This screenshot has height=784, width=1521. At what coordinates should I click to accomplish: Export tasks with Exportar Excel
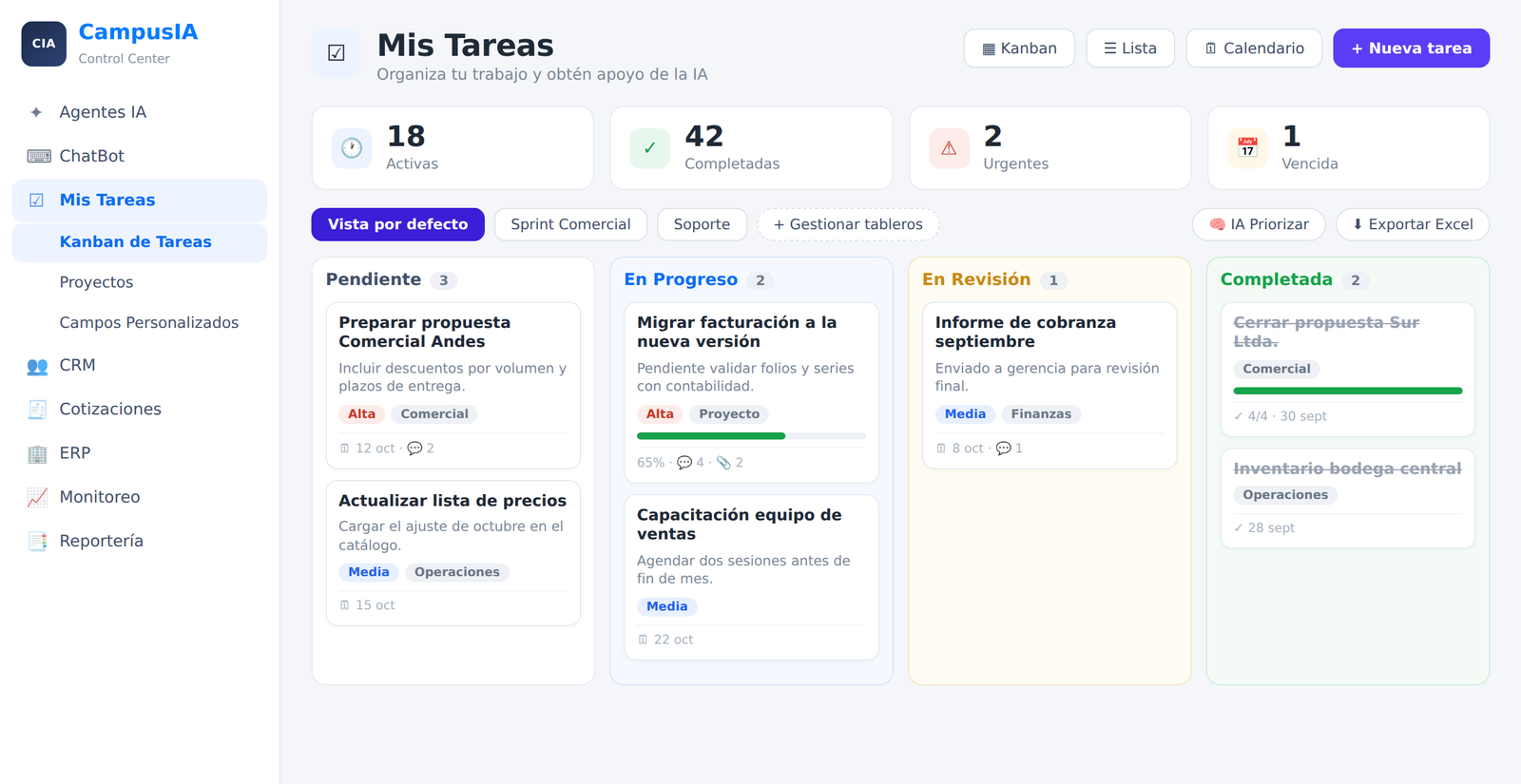[x=1413, y=224]
